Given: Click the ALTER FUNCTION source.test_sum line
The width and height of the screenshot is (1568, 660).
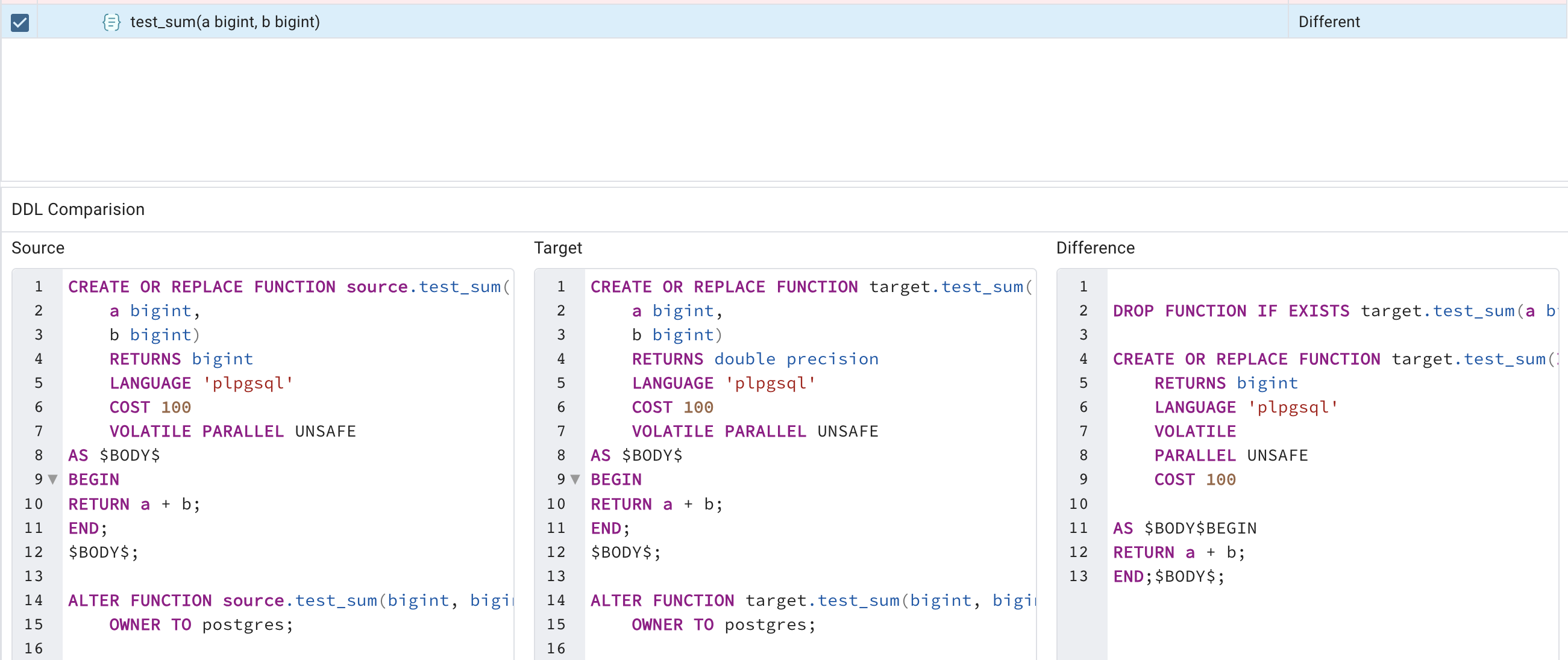Looking at the screenshot, I should pyautogui.click(x=243, y=600).
